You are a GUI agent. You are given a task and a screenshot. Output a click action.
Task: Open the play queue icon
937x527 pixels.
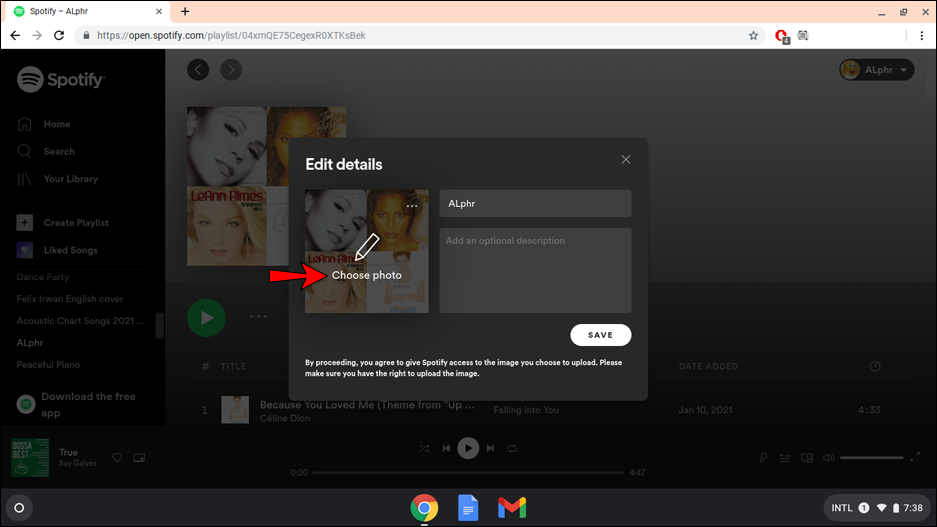pyautogui.click(x=785, y=458)
